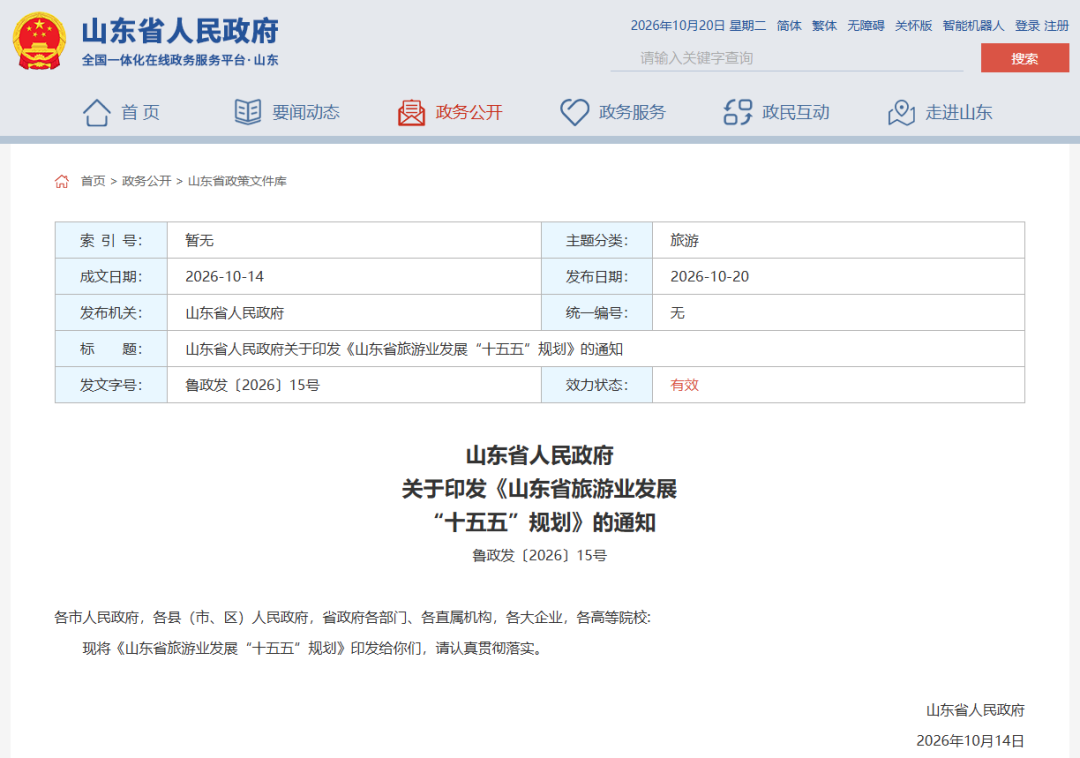Click the home house icon in navigation

pos(96,112)
